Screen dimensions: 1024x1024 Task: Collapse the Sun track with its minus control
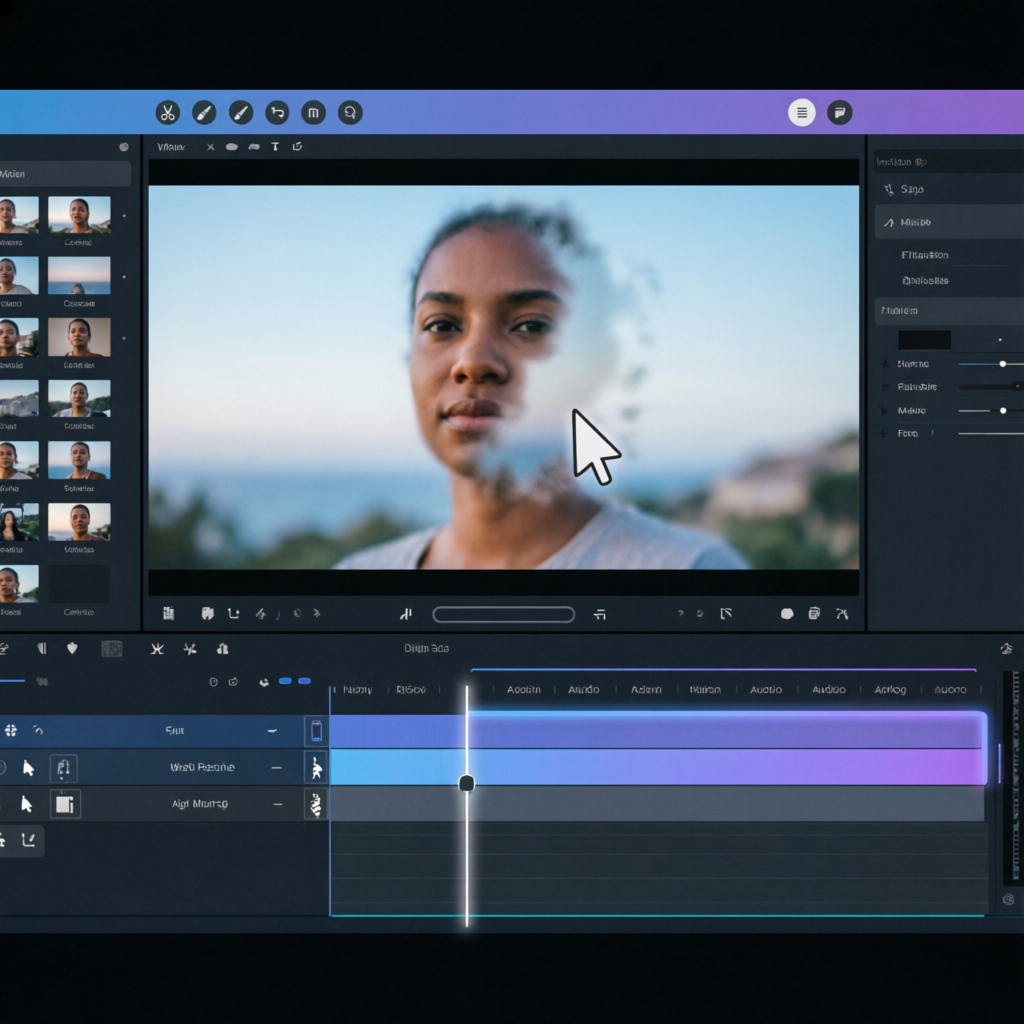coord(275,731)
